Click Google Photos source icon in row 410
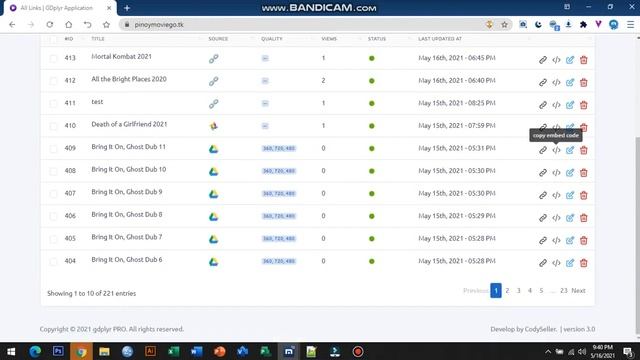 213,126
